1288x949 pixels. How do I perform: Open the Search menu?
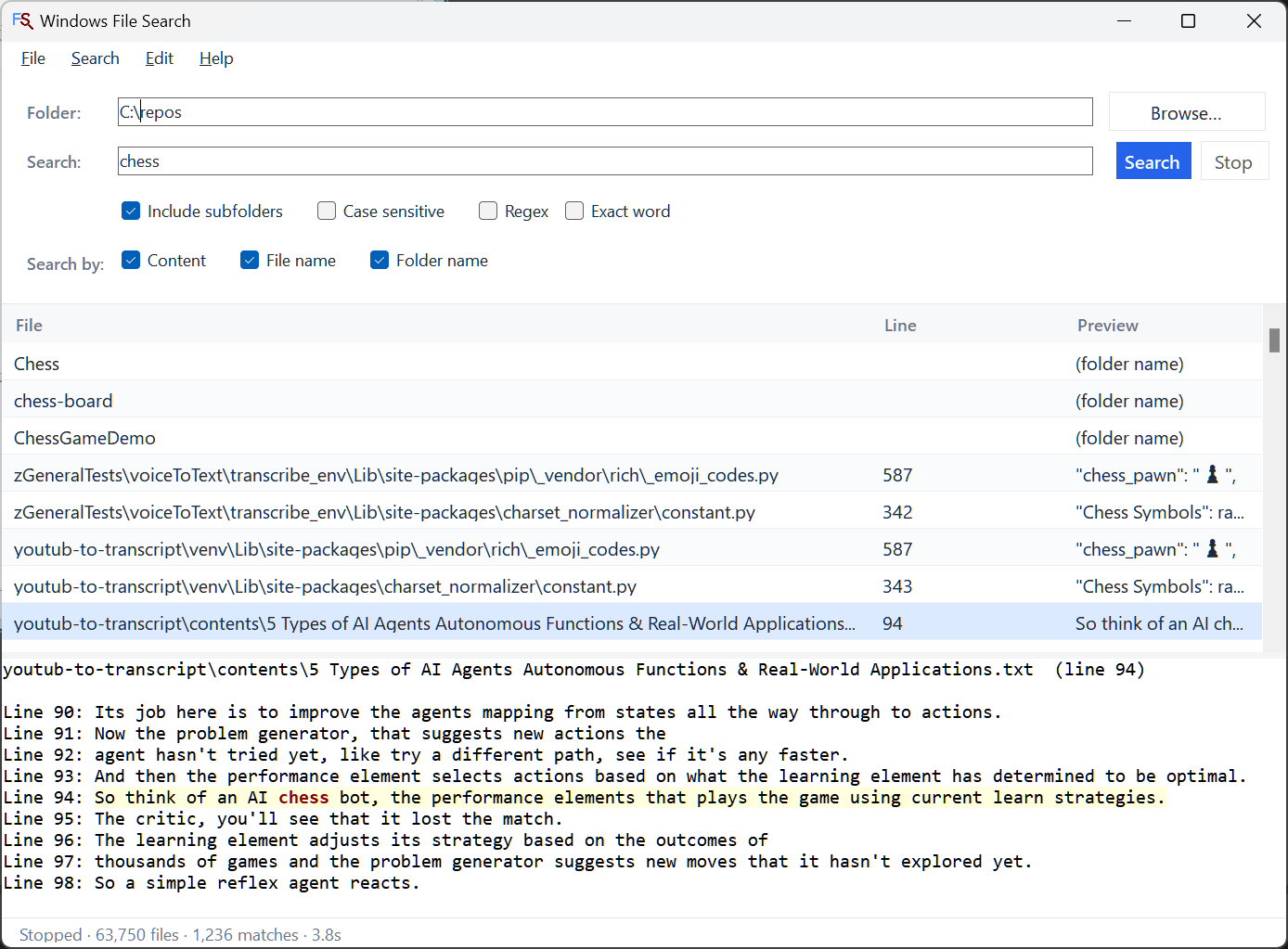coord(96,58)
